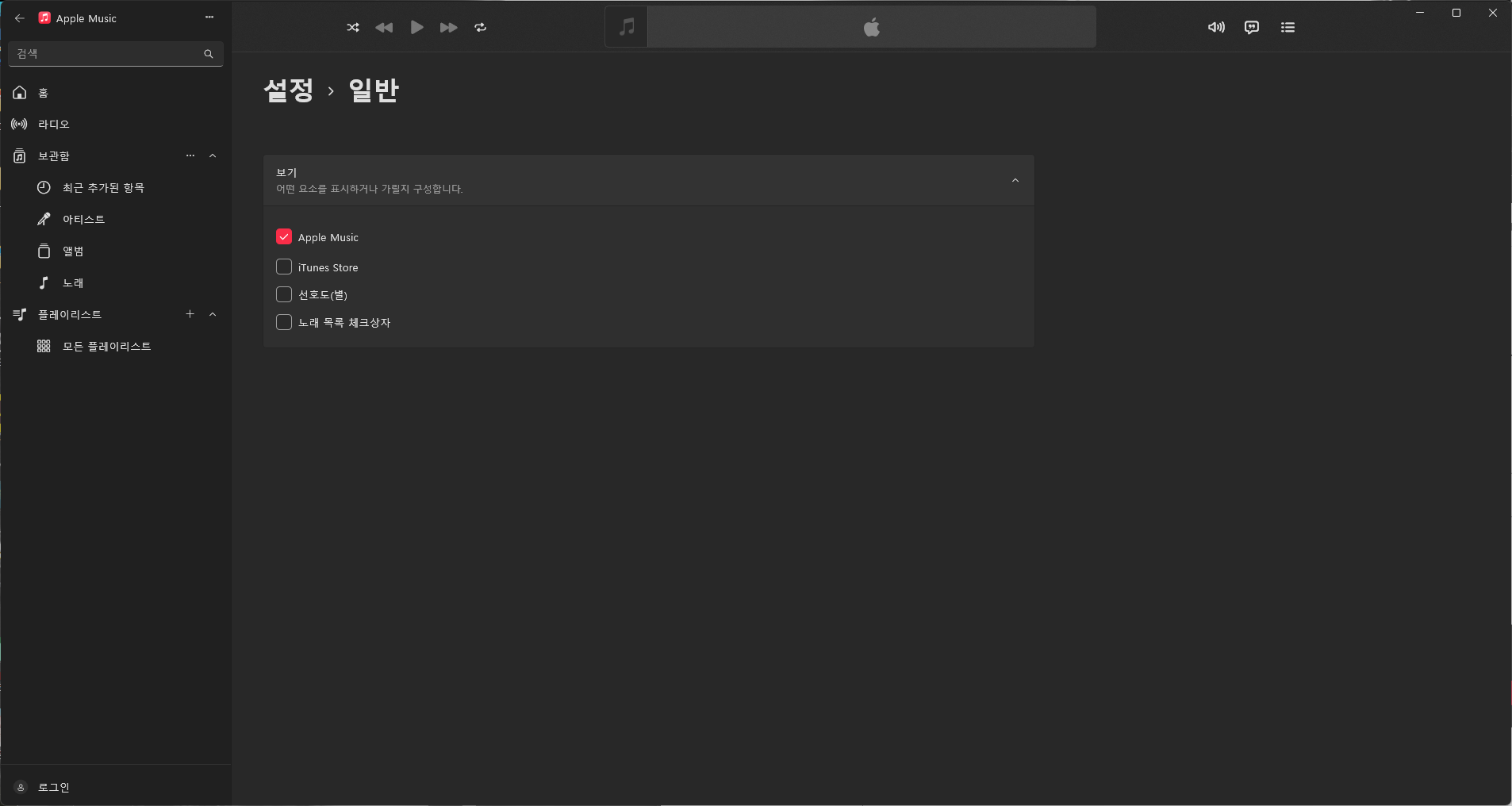Show the play queue list icon

(1288, 28)
